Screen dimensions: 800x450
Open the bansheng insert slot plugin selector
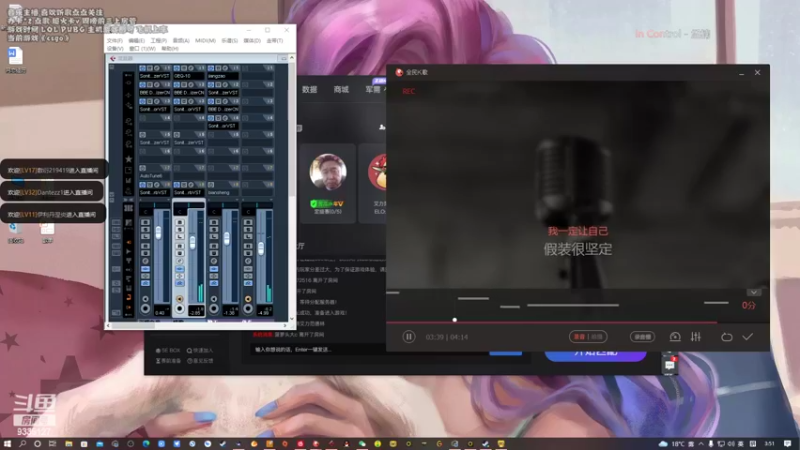(x=223, y=192)
